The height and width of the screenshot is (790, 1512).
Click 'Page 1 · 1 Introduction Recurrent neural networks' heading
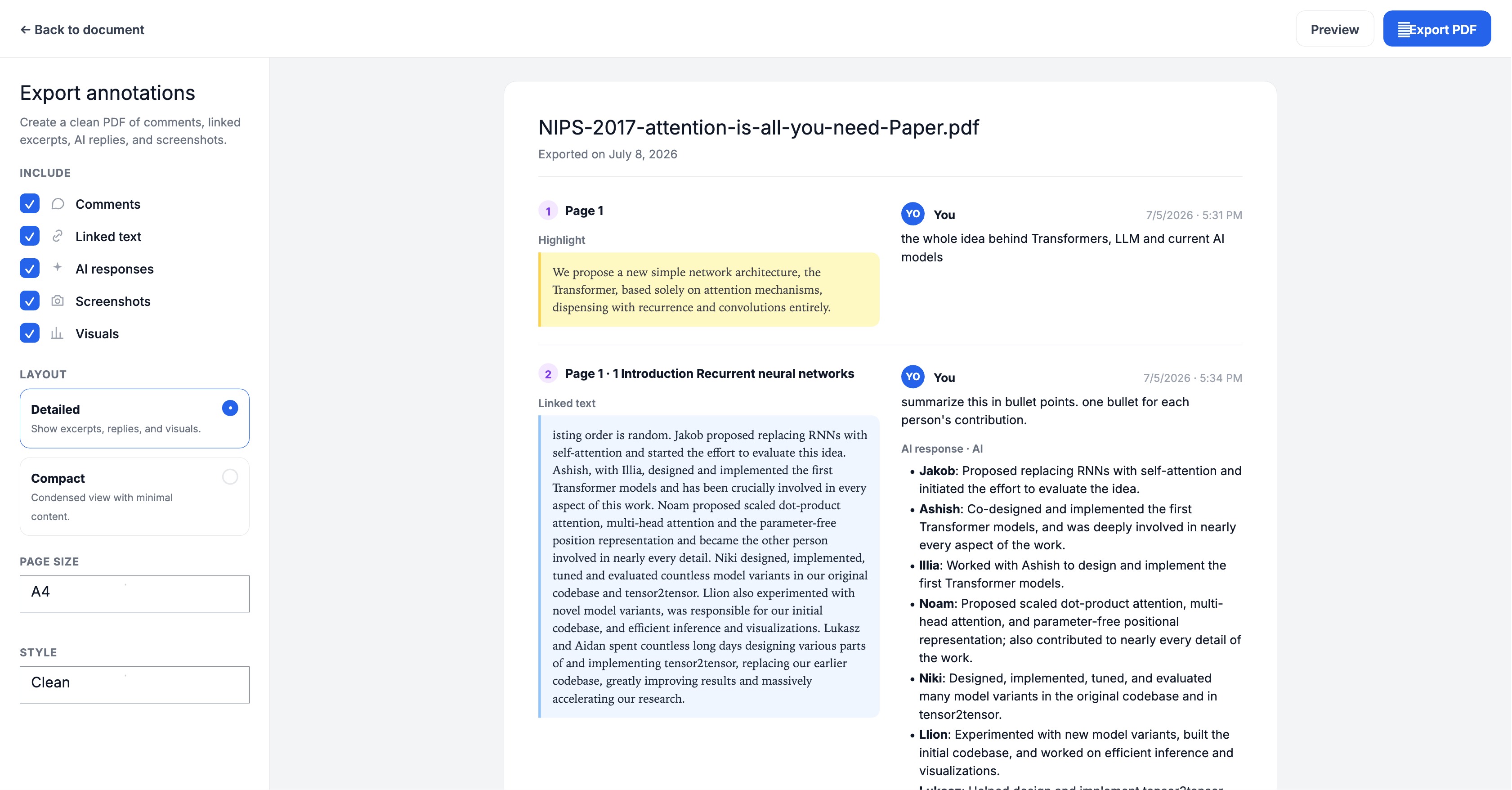[709, 373]
